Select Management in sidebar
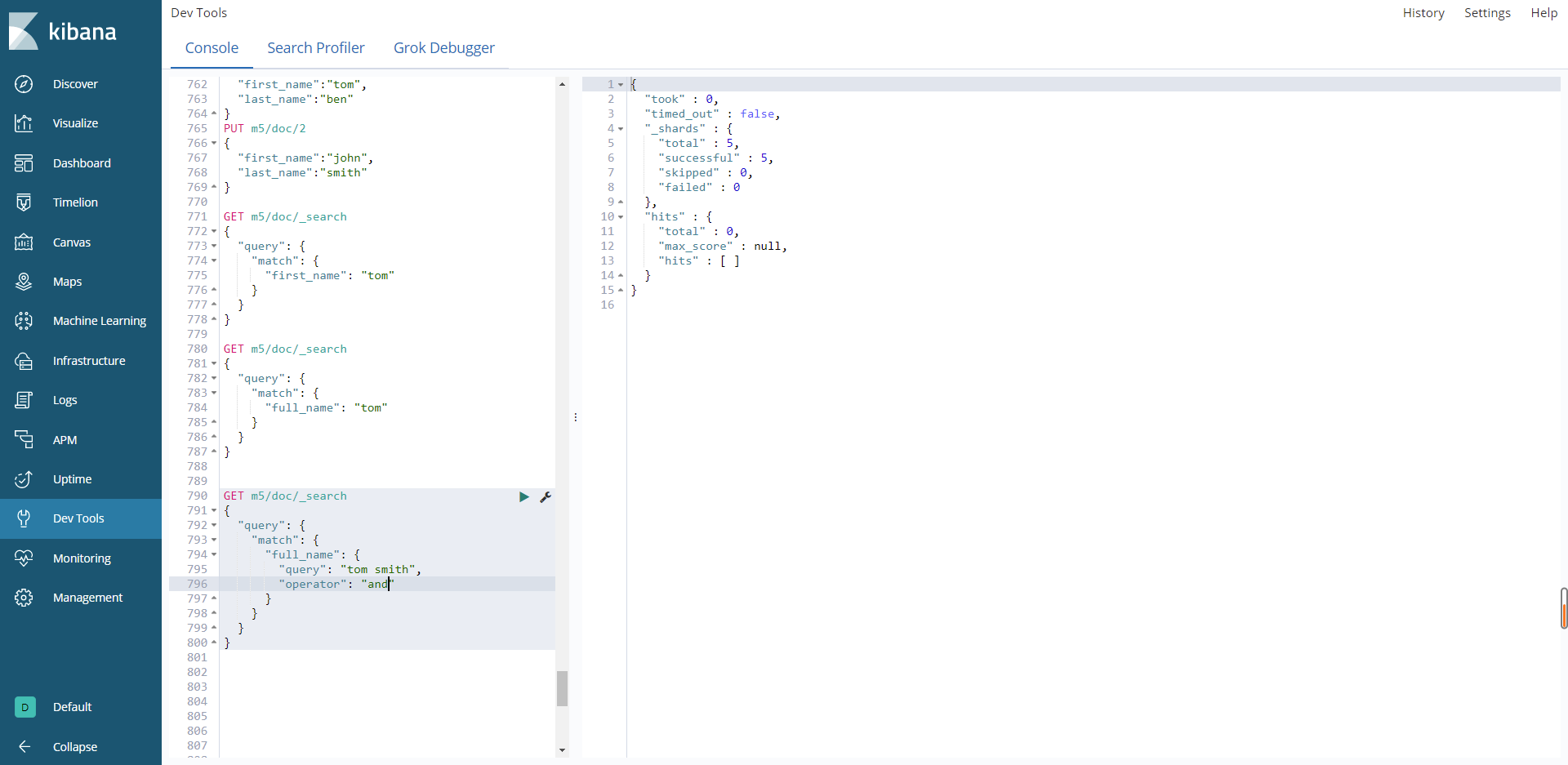Viewport: 1568px width, 765px height. 87,598
